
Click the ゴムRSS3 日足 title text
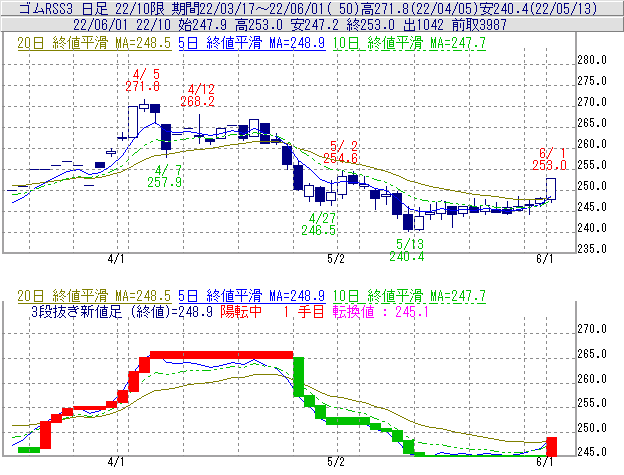pos(63,8)
